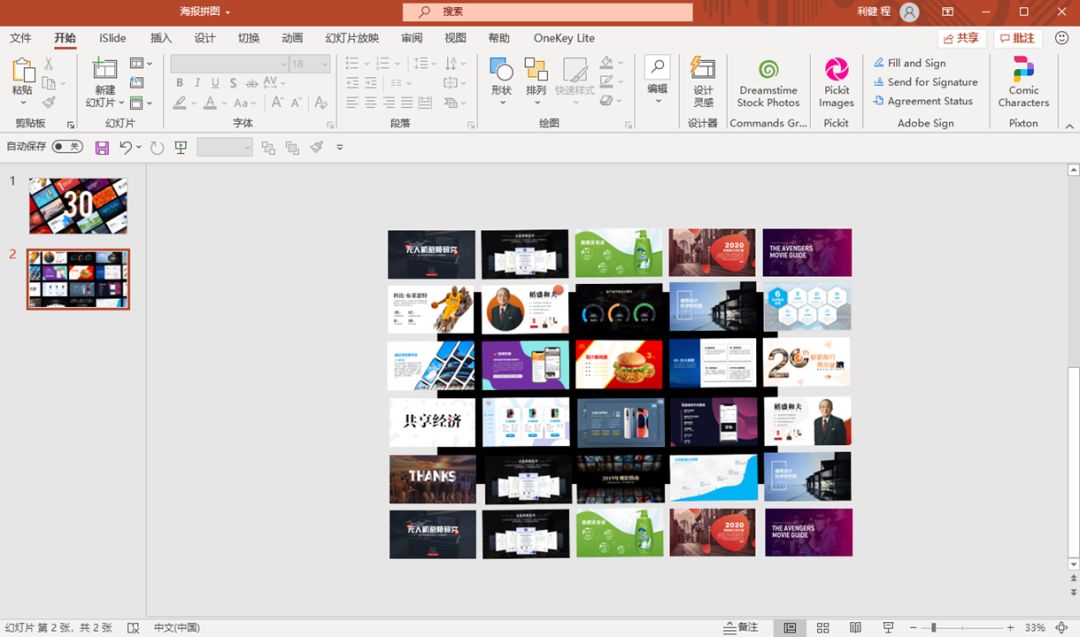1080x637 pixels.
Task: Switch to the OneKey Lite tab
Action: (x=563, y=38)
